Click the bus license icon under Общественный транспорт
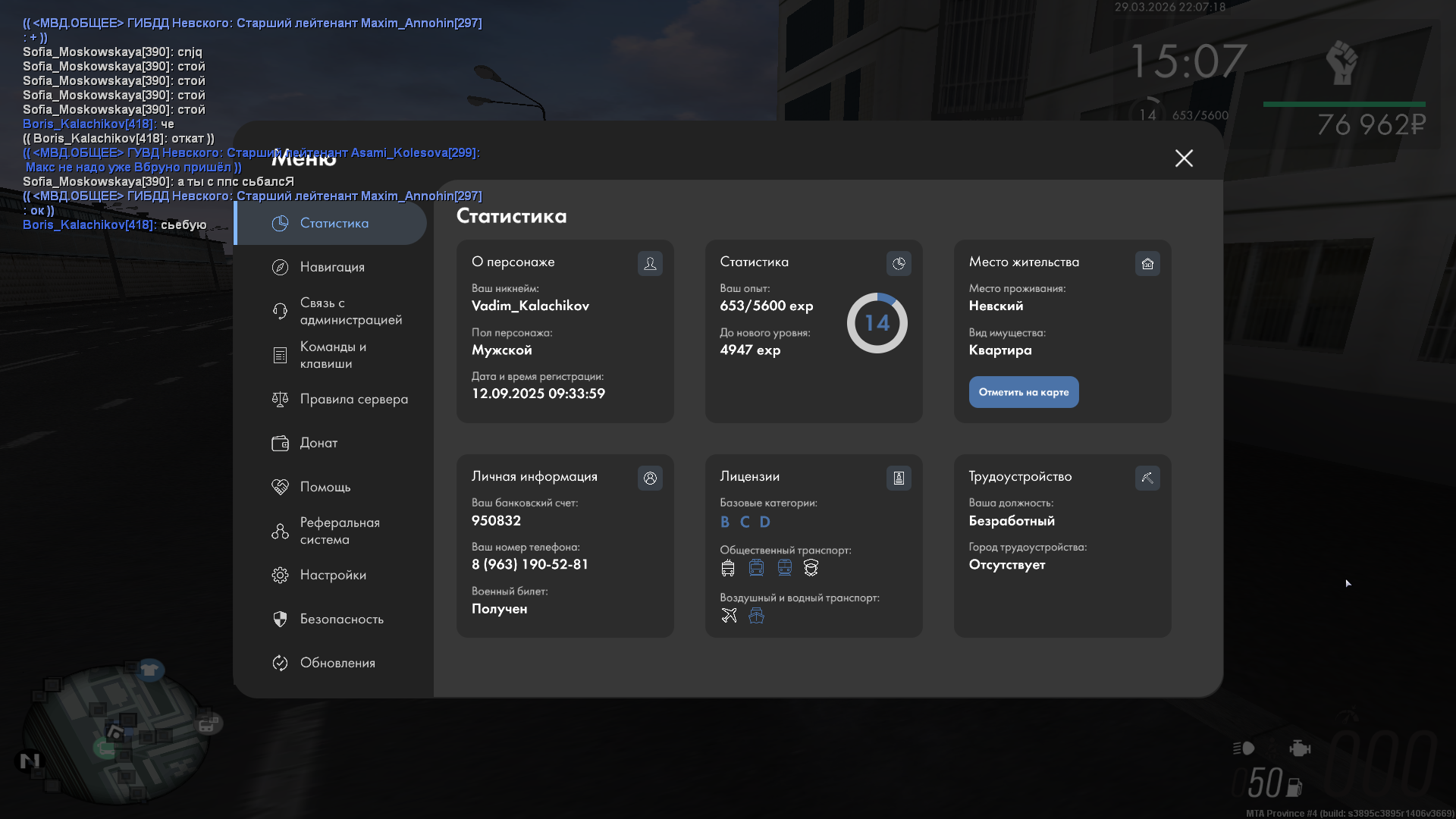 point(728,567)
